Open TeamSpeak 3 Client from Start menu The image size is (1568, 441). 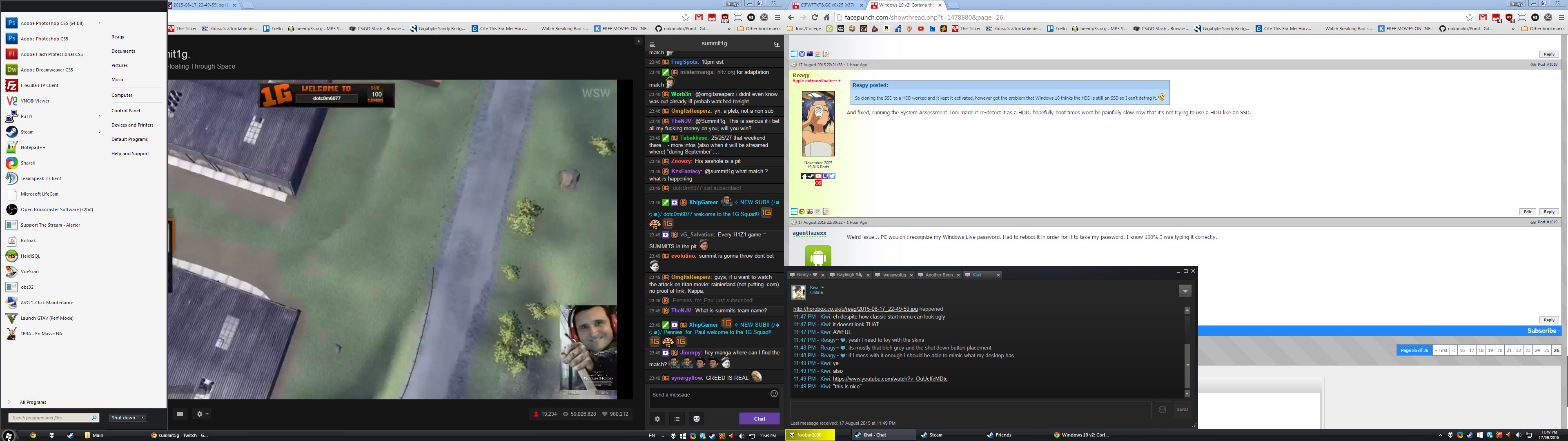(x=41, y=178)
